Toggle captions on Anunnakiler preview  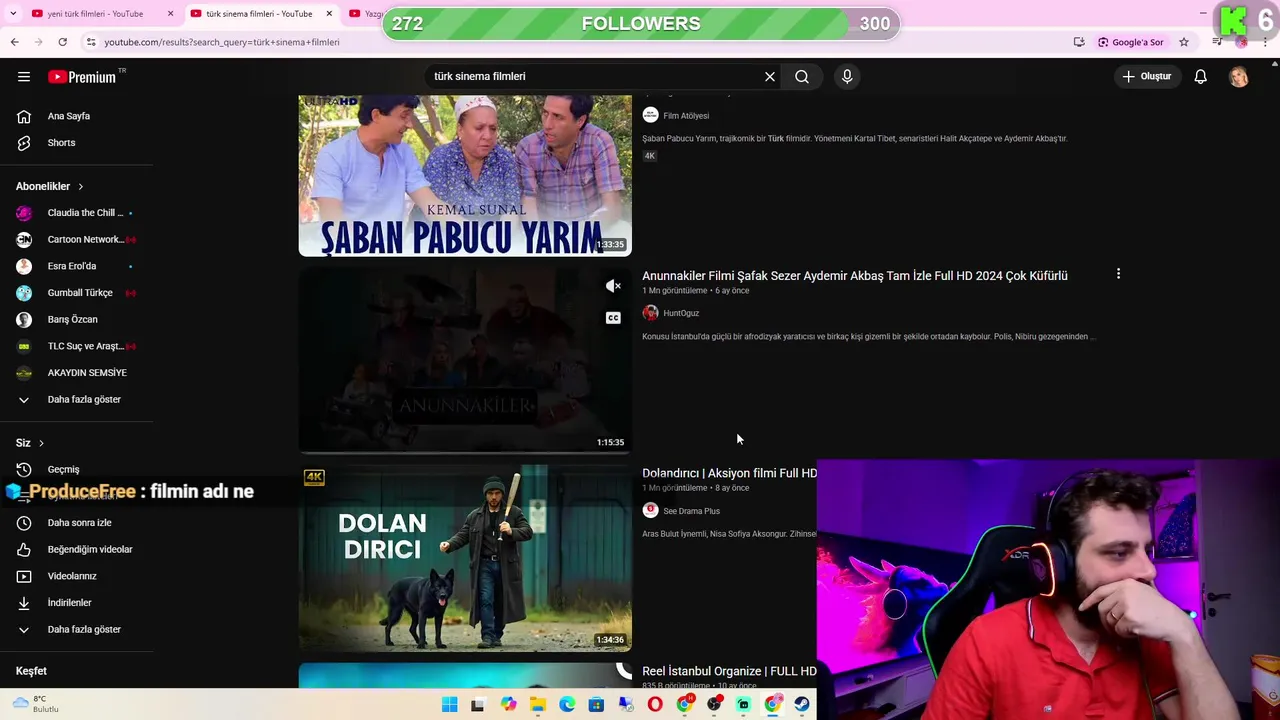tap(613, 318)
